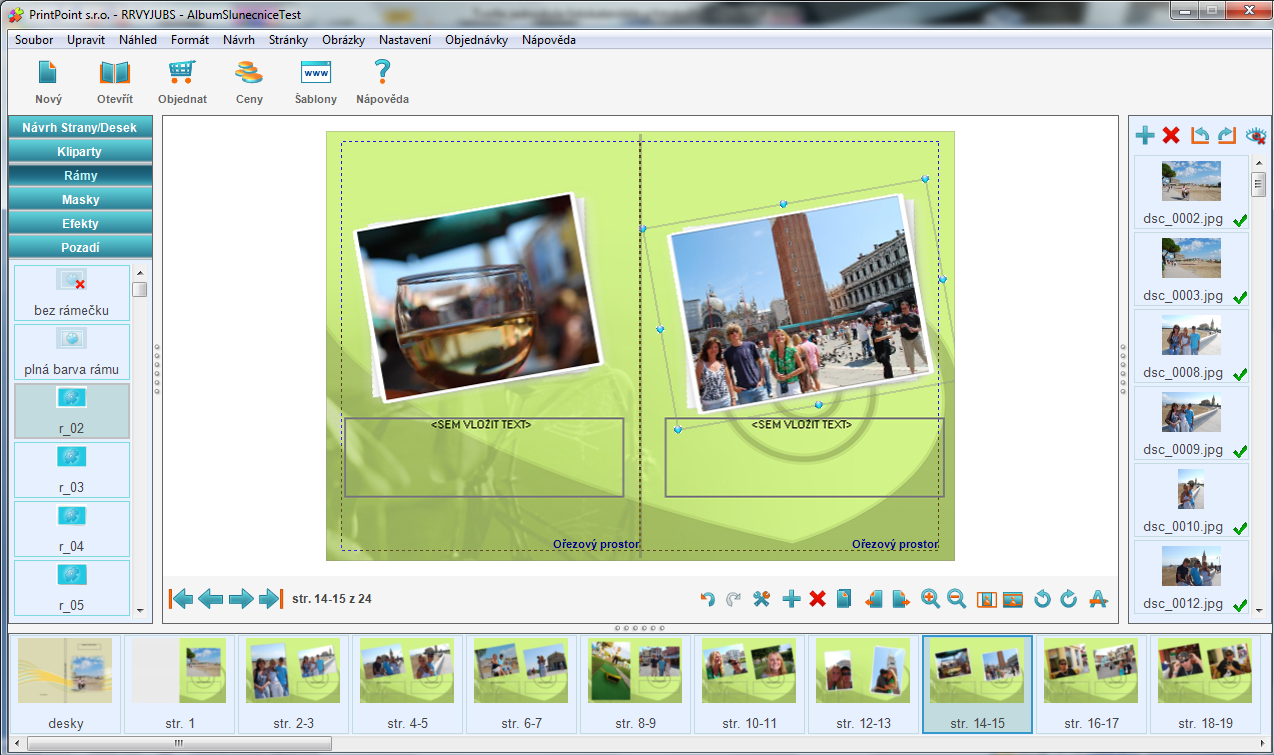
Task: Add image with plus in photo panel
Action: tap(1145, 135)
